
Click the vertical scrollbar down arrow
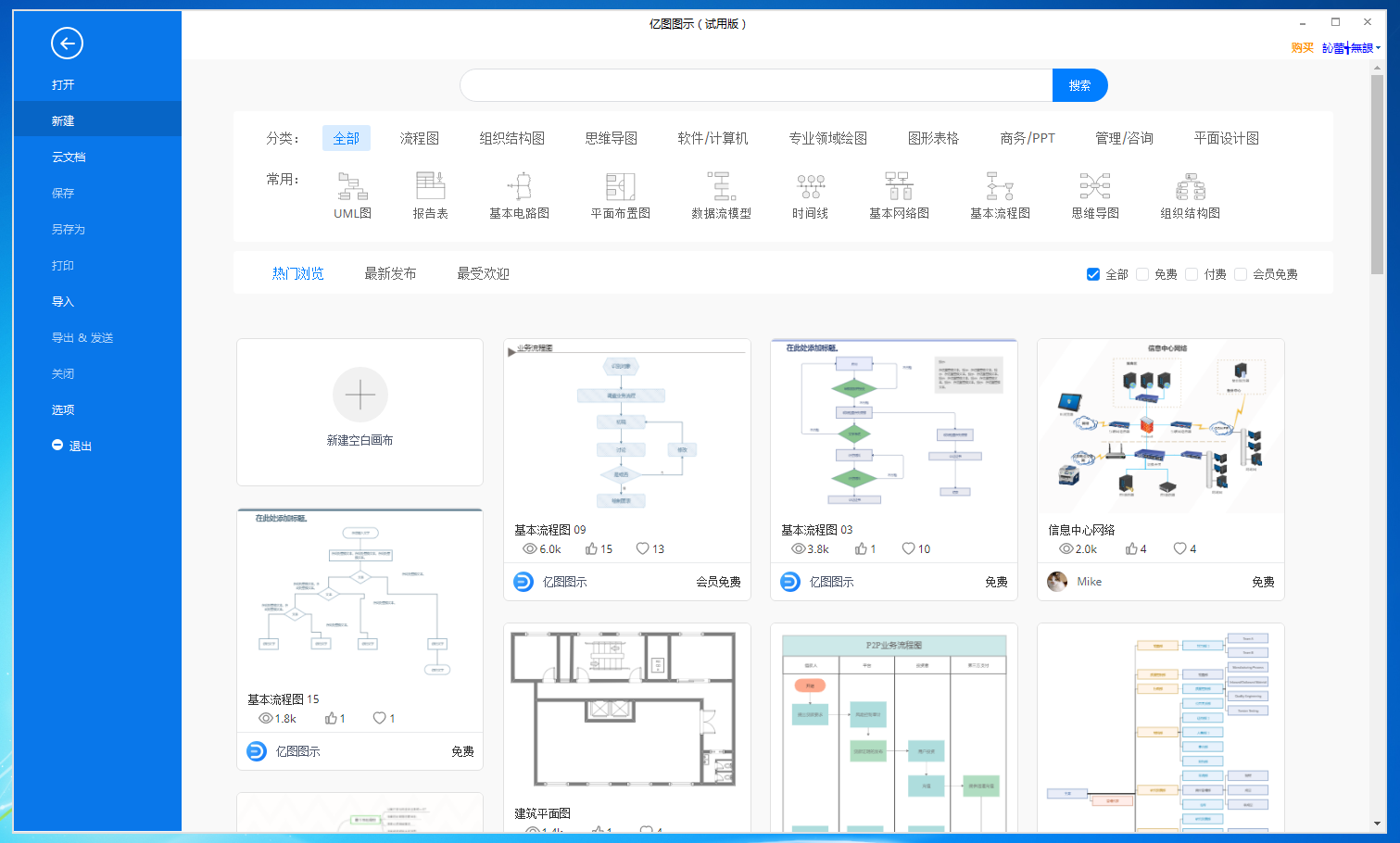(1377, 823)
